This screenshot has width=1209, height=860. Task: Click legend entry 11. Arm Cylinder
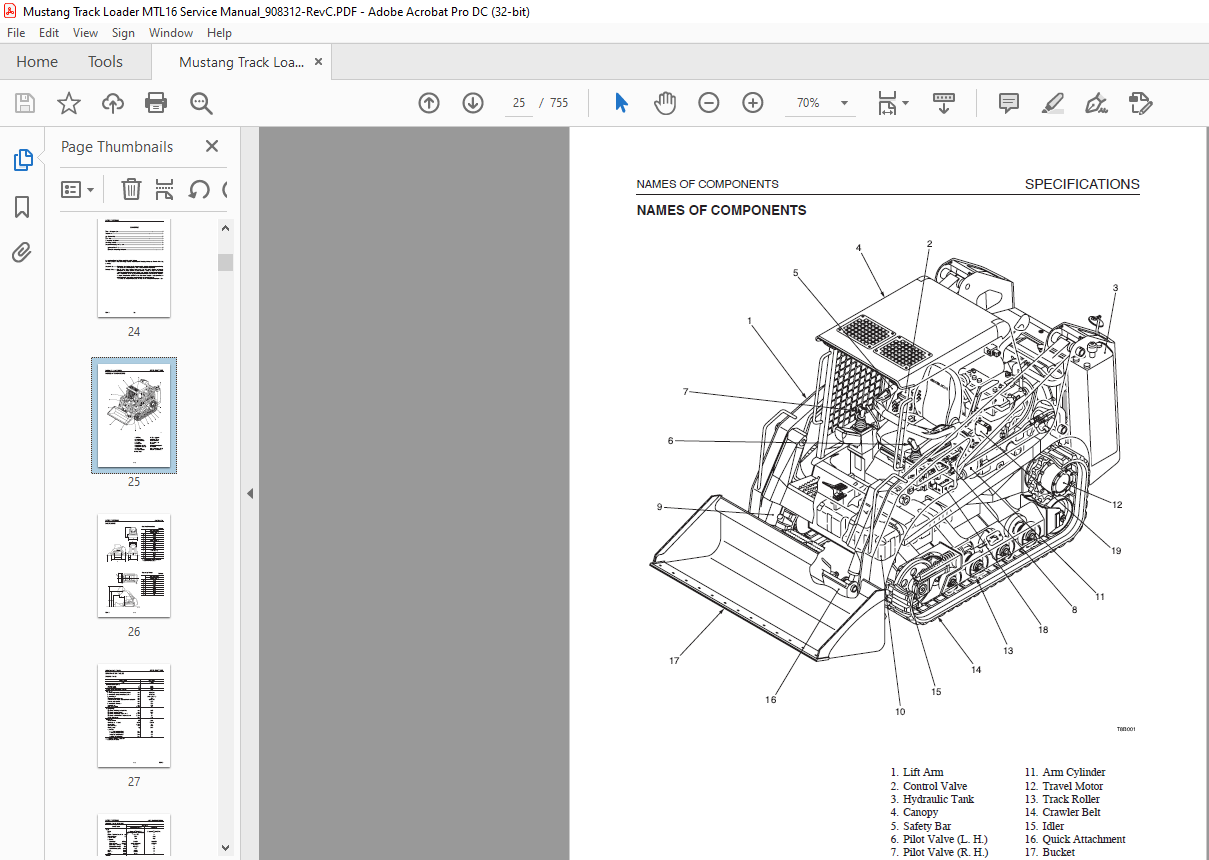(x=1065, y=772)
